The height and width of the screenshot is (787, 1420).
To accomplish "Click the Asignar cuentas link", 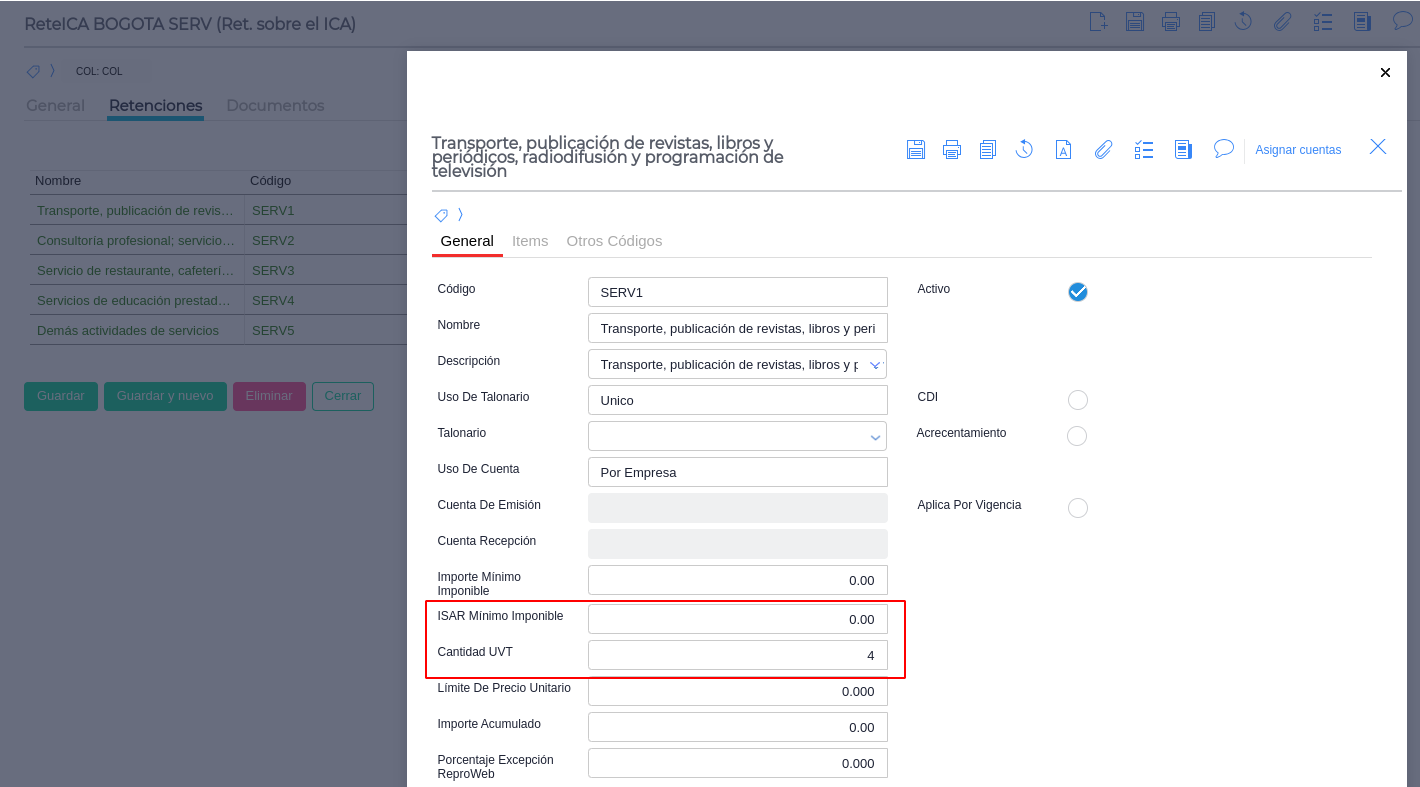I will pyautogui.click(x=1298, y=150).
